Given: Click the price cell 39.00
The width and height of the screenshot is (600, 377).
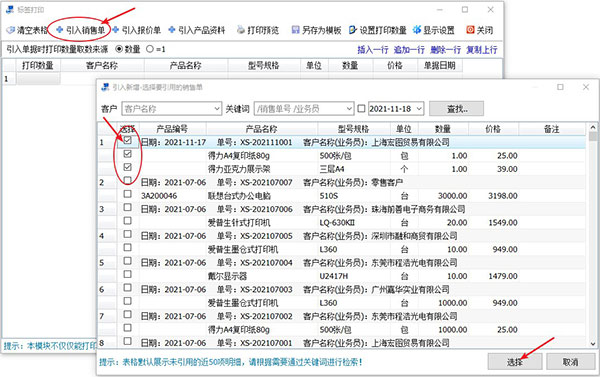Looking at the screenshot, I should tap(507, 169).
